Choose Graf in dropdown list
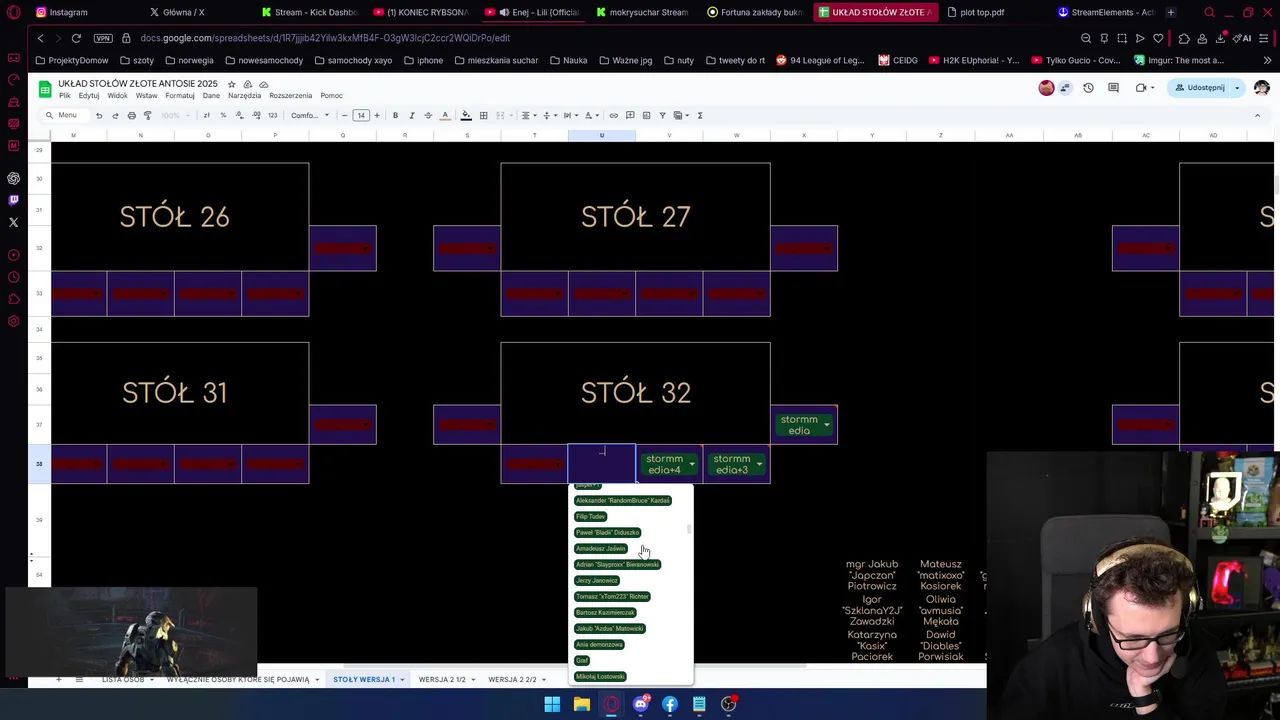1280x720 pixels. (x=582, y=661)
